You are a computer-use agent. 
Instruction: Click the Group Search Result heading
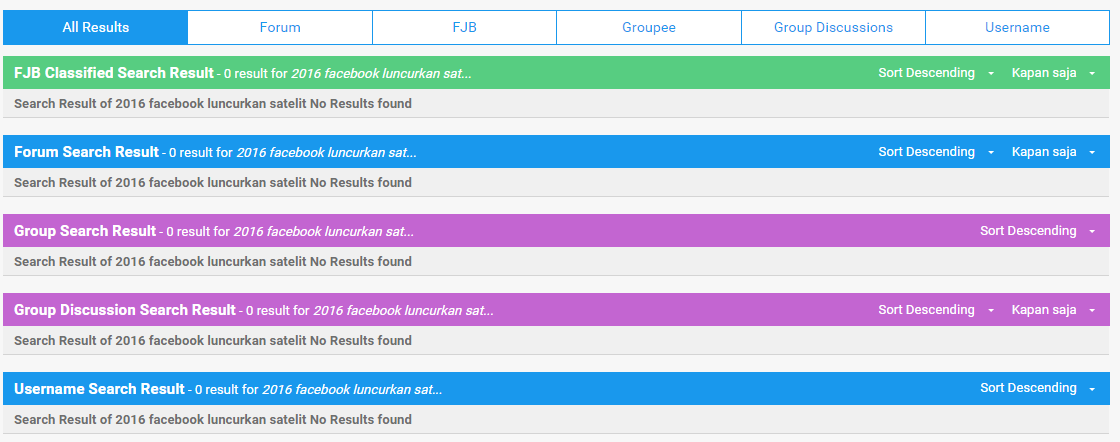click(85, 231)
